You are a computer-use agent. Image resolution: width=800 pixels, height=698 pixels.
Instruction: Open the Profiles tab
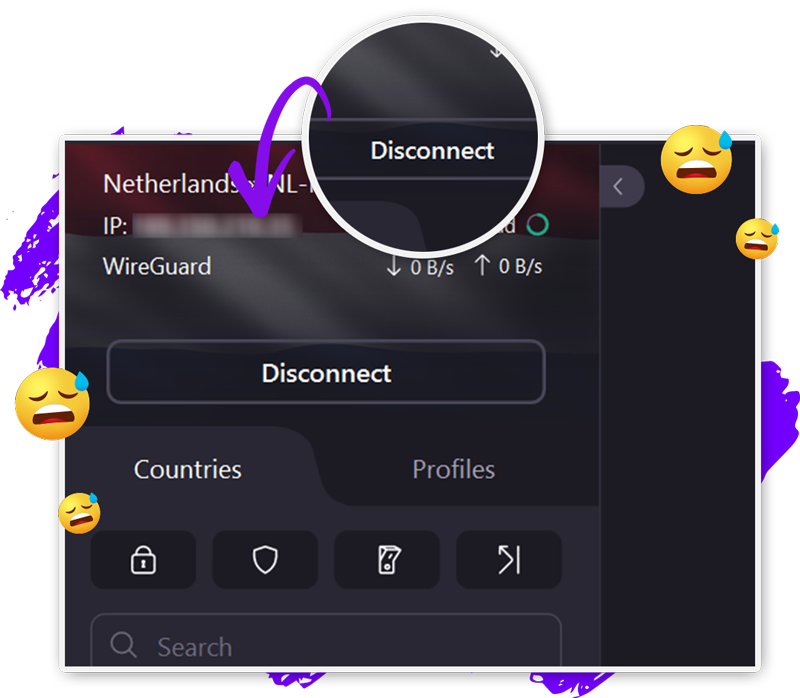point(454,469)
